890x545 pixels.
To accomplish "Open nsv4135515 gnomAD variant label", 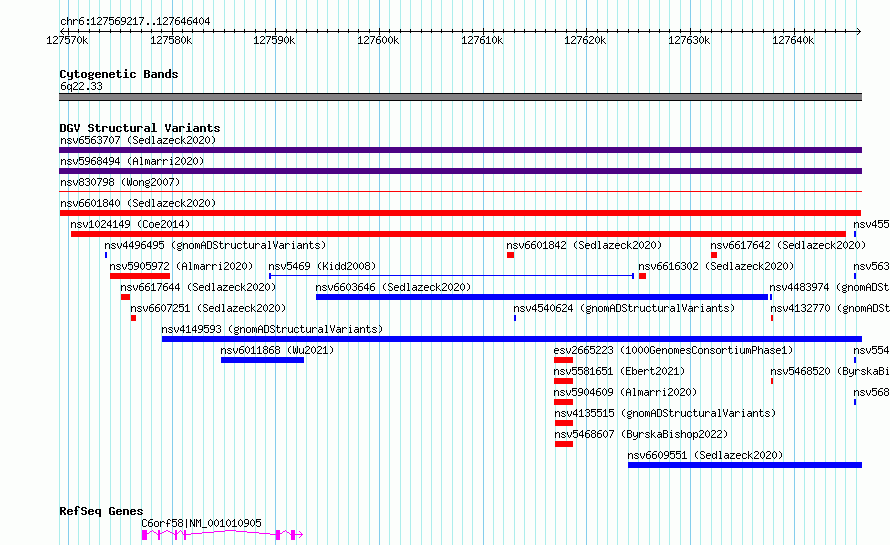I will coord(665,413).
